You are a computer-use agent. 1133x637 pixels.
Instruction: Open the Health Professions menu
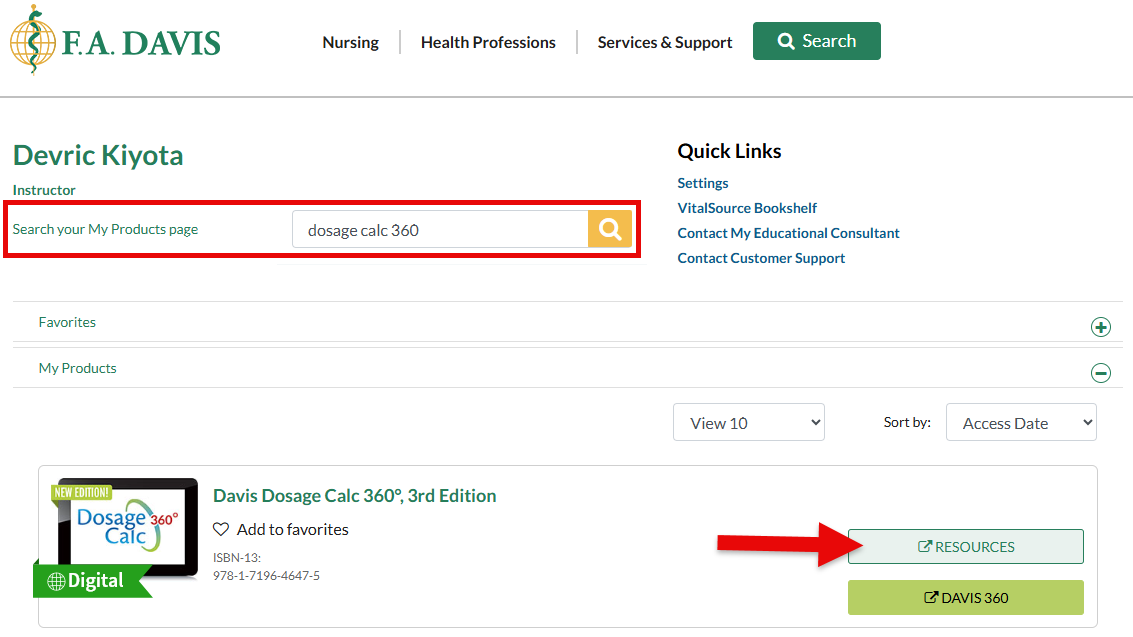488,42
